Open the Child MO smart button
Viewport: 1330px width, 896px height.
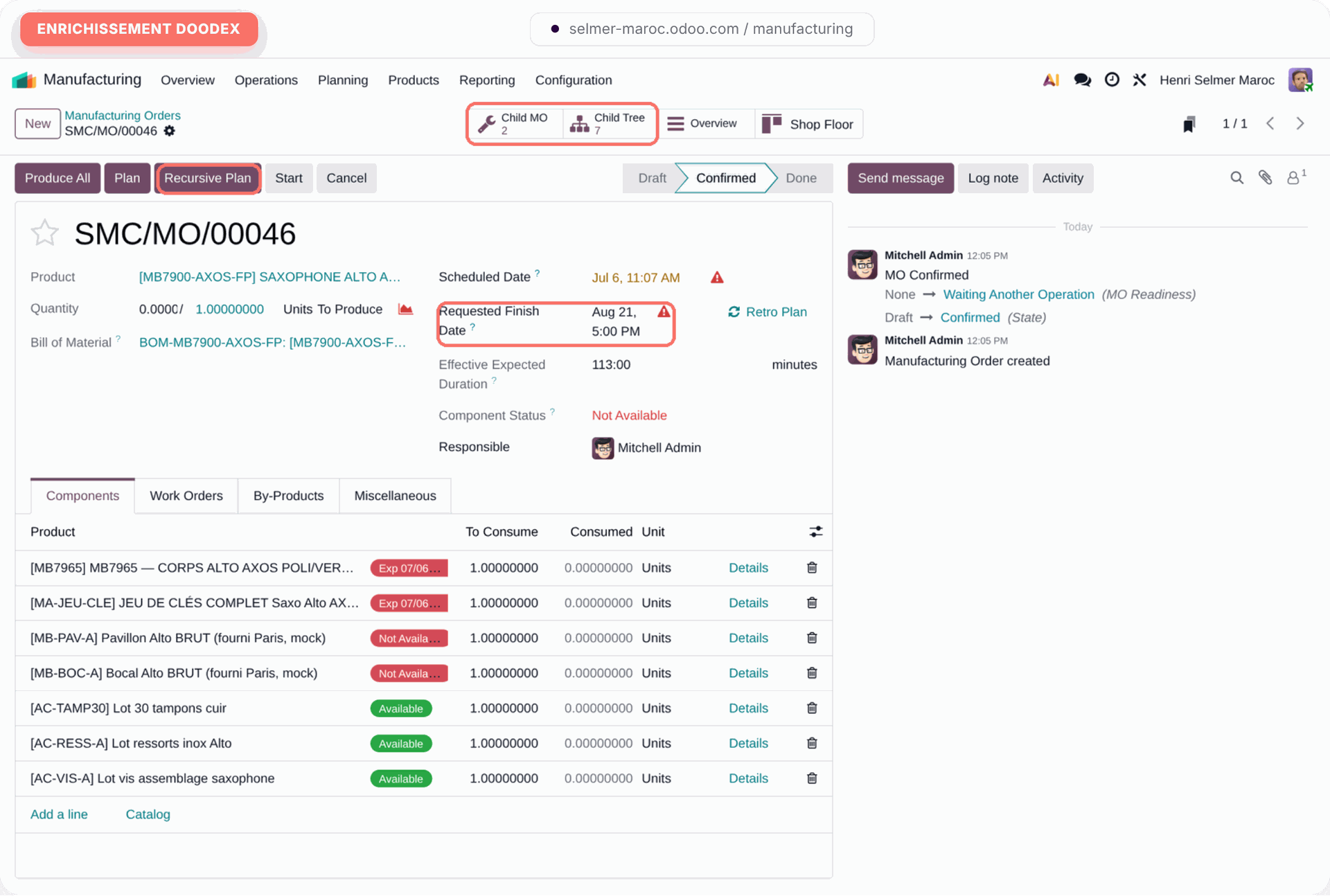[x=515, y=124]
